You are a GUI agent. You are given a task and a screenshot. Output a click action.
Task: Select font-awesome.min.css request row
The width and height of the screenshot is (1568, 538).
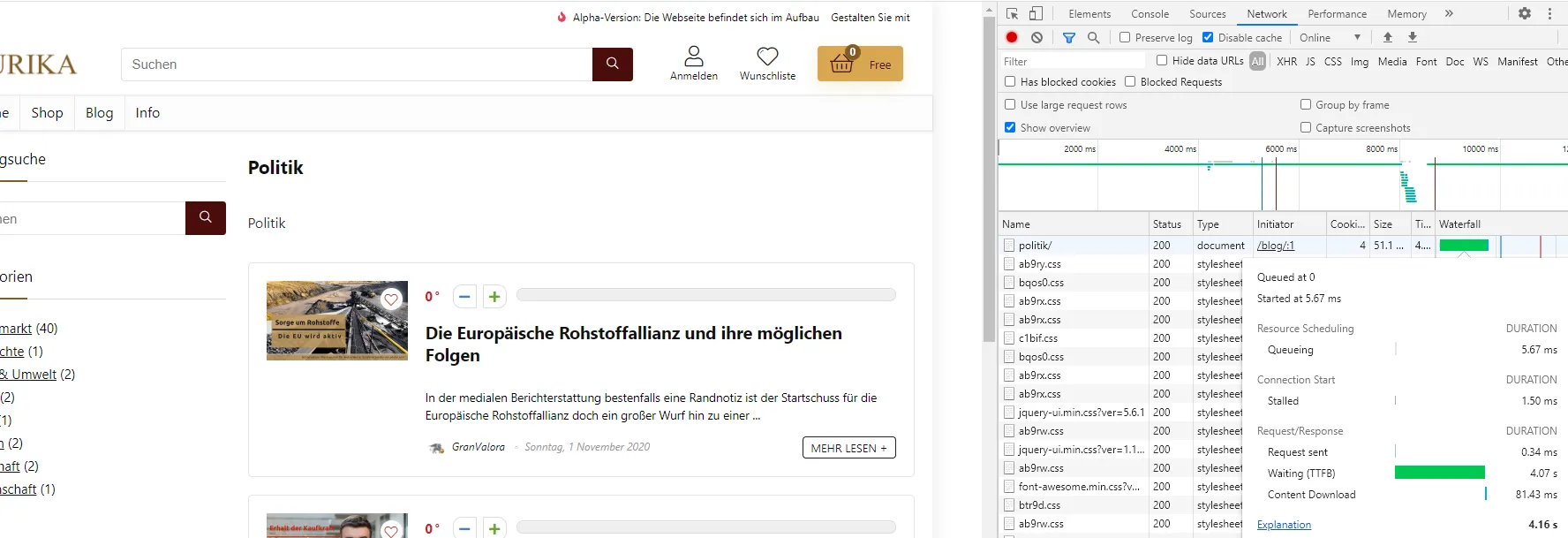click(x=1120, y=487)
